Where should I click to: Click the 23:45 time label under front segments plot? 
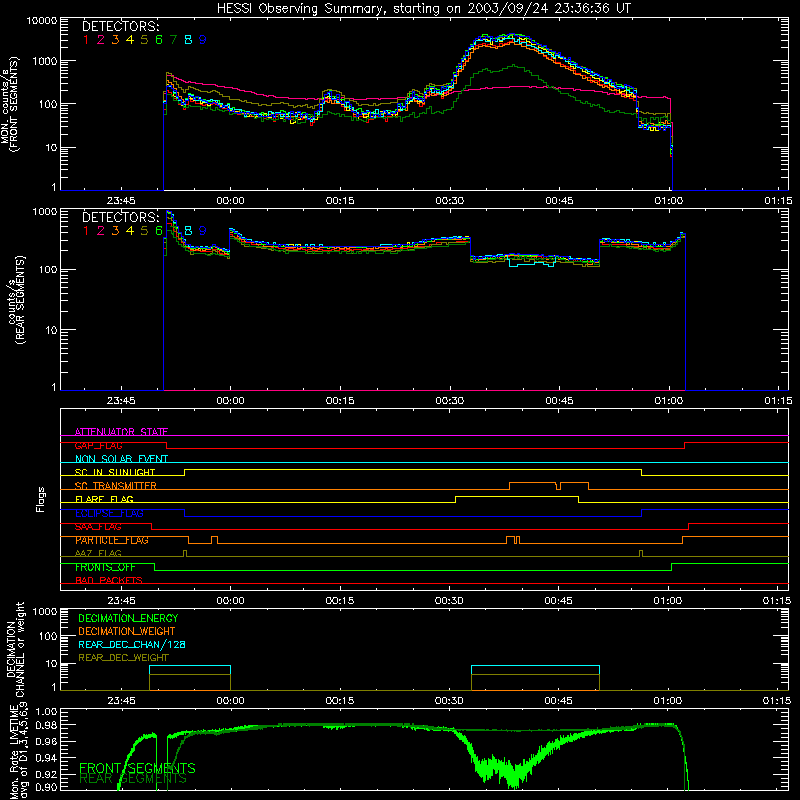[x=121, y=201]
